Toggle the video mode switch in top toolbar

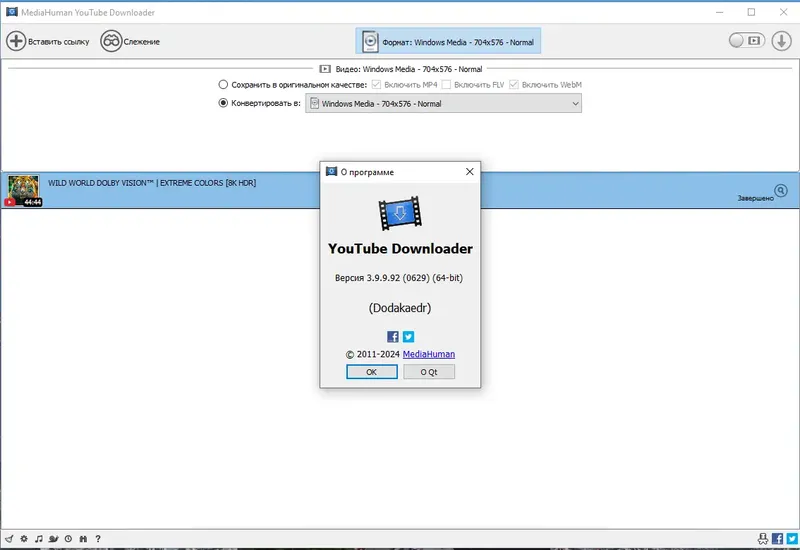tap(746, 40)
